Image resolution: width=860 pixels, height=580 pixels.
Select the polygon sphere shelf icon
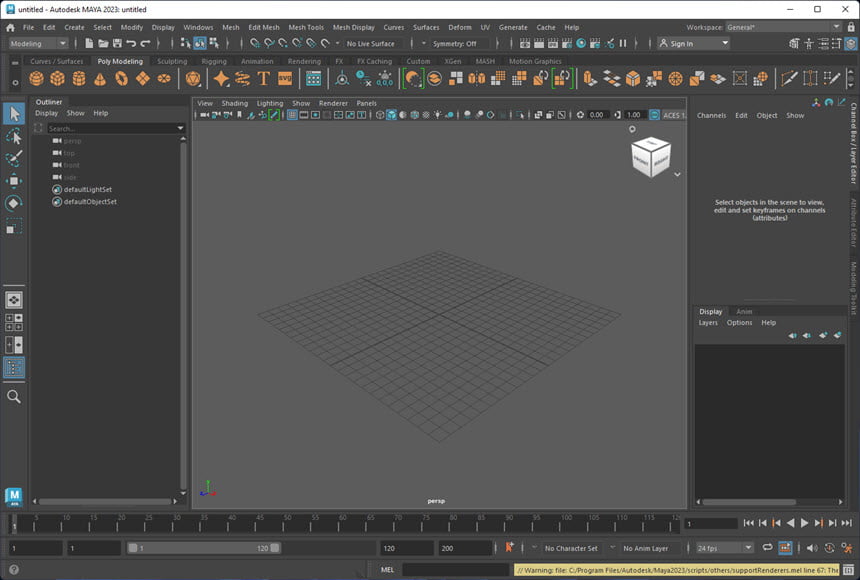36,79
